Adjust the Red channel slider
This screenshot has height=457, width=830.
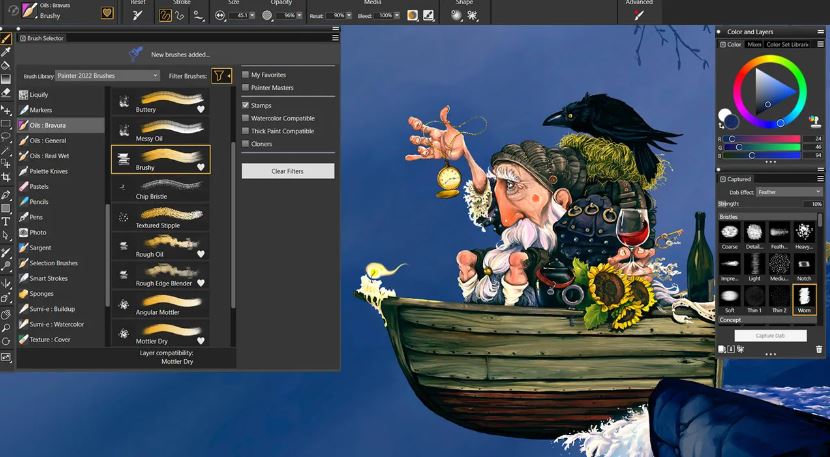click(762, 139)
